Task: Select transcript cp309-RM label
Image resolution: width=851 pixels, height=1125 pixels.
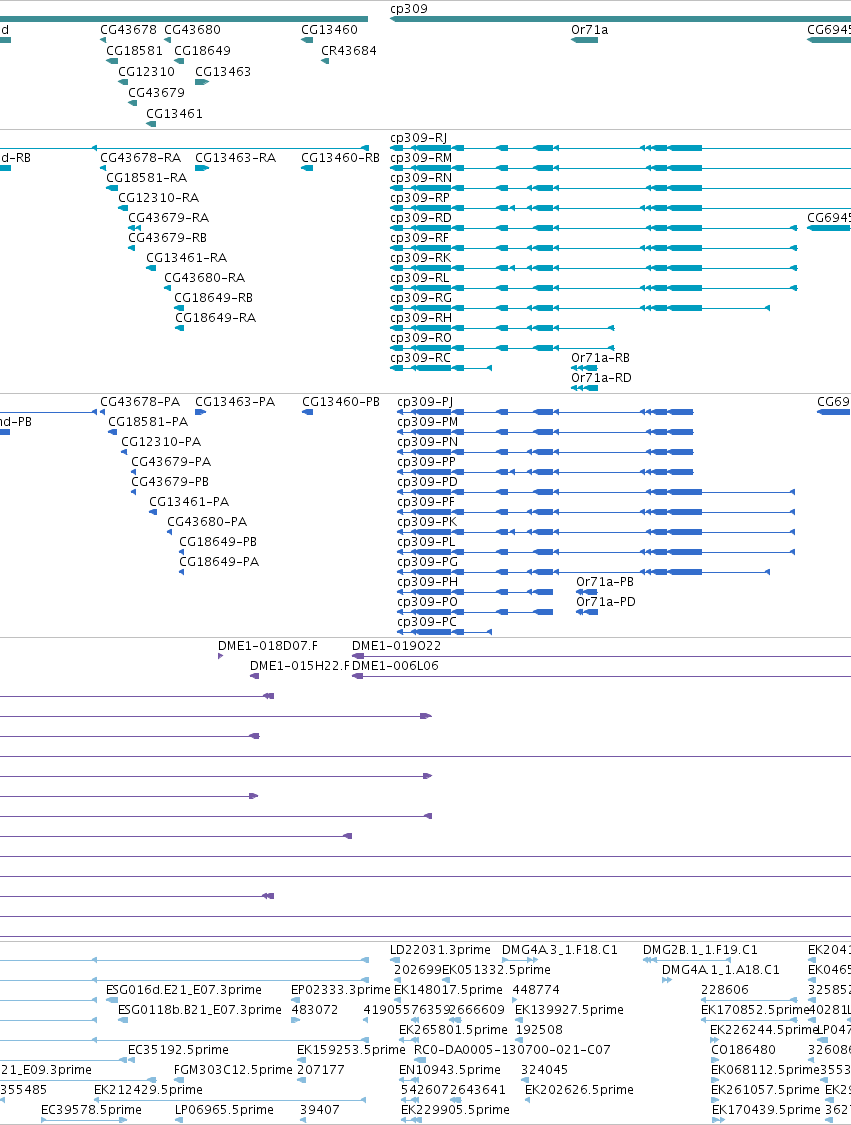Action: point(421,158)
